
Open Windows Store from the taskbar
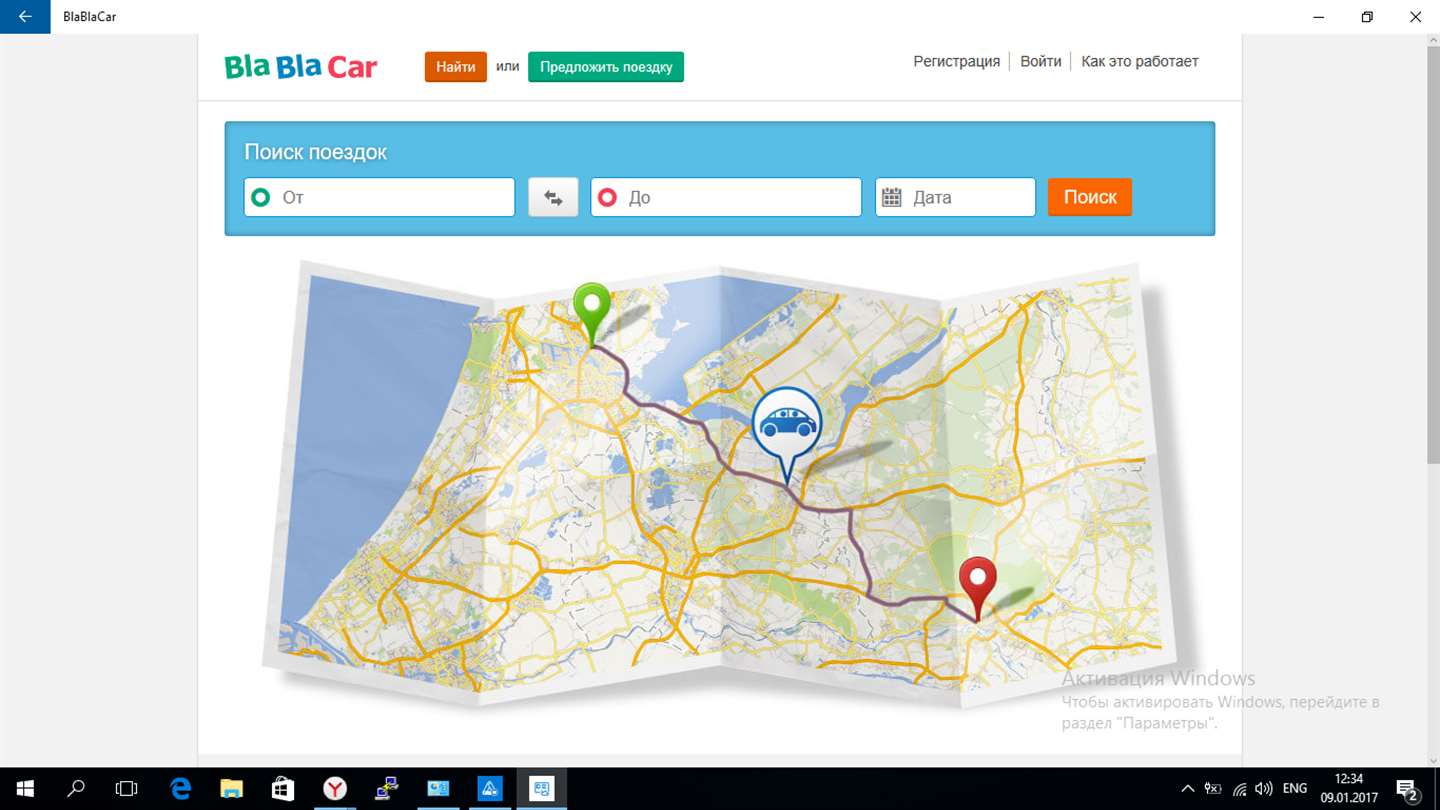(283, 789)
